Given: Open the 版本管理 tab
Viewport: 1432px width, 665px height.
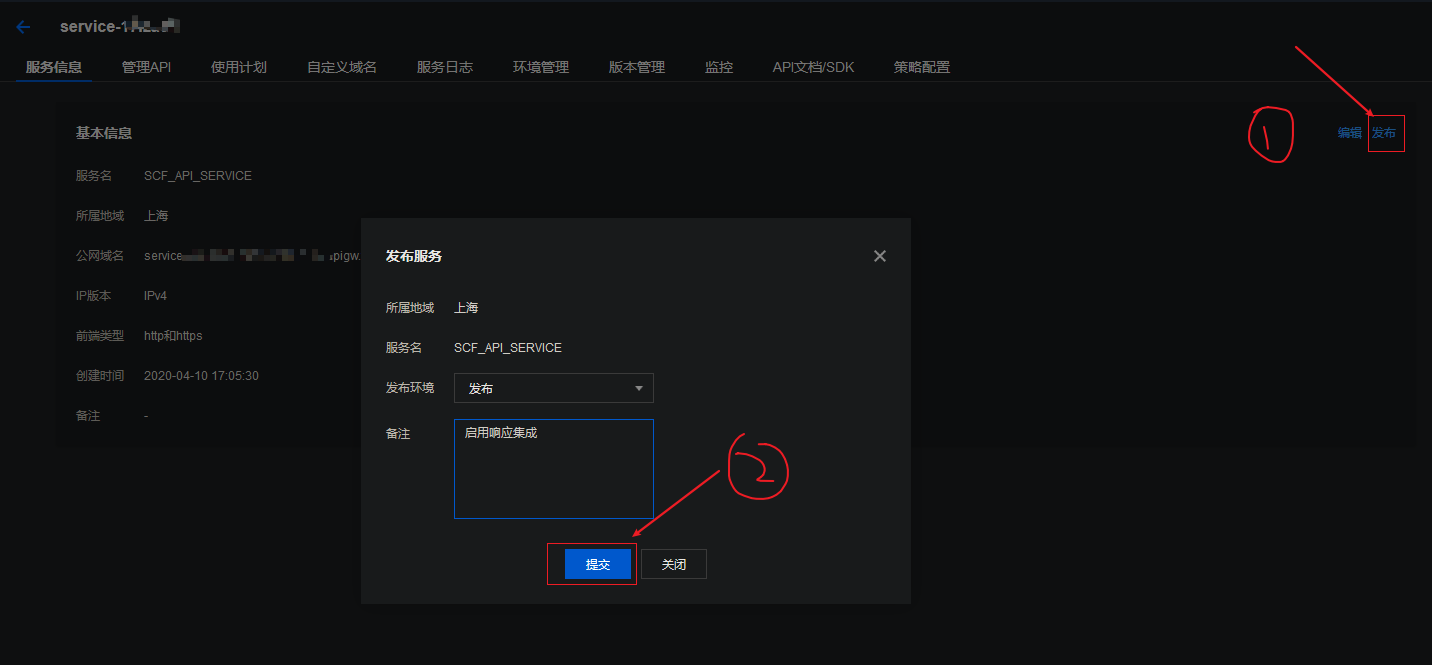Looking at the screenshot, I should [637, 67].
